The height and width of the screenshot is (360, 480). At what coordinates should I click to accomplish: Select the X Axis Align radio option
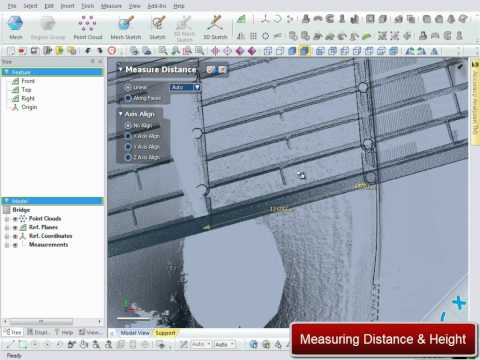click(x=128, y=136)
